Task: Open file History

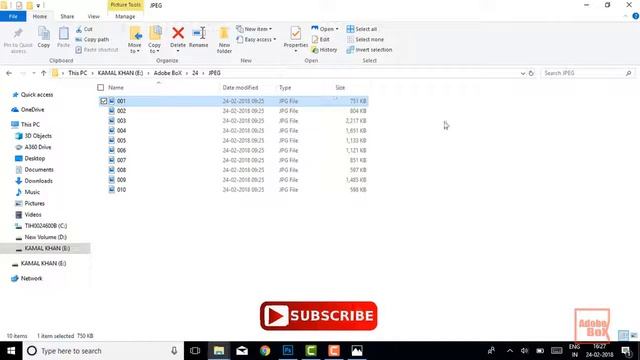Action: coord(324,50)
